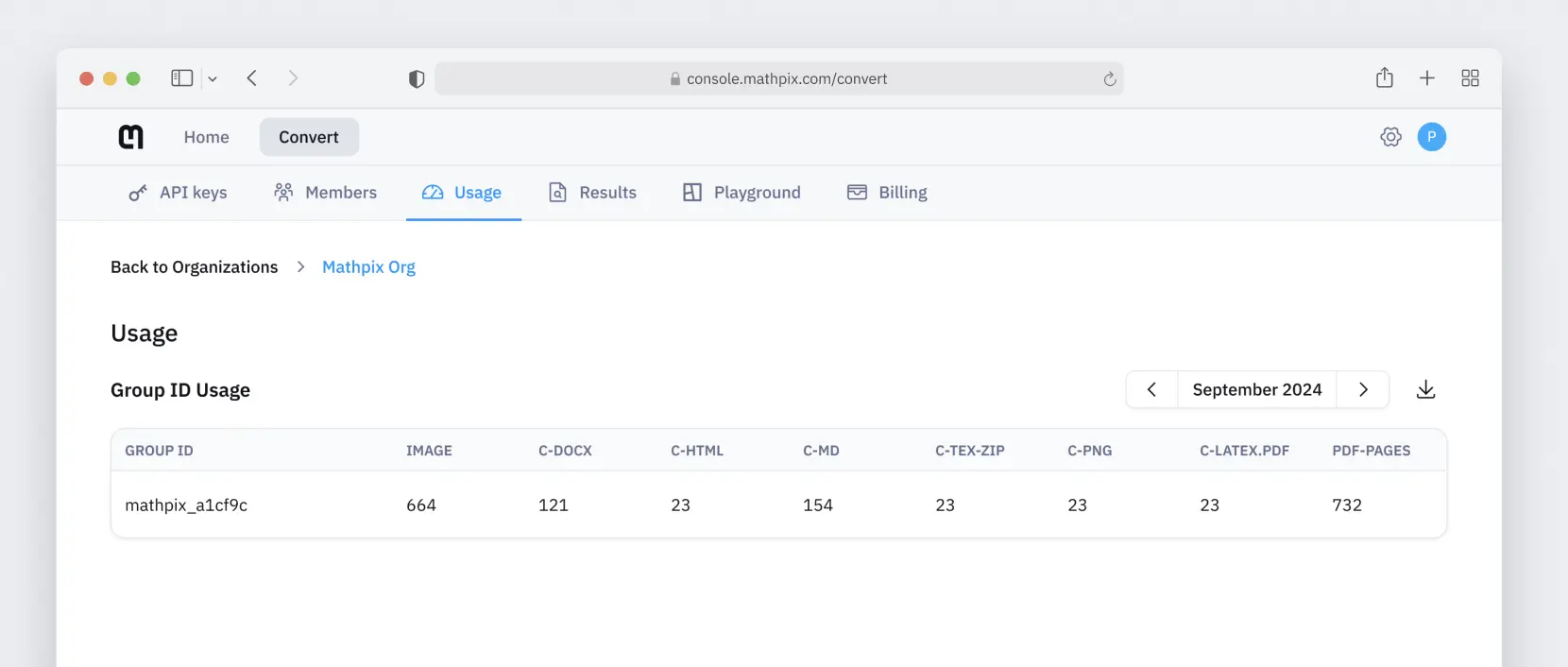This screenshot has width=1568, height=667.
Task: Open a new tab with plus icon
Action: 1427,78
